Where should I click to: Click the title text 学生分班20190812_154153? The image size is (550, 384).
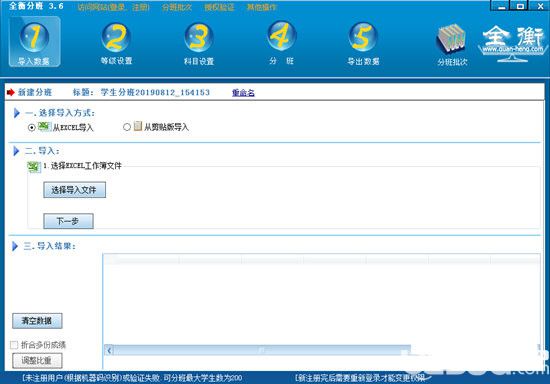pos(155,92)
